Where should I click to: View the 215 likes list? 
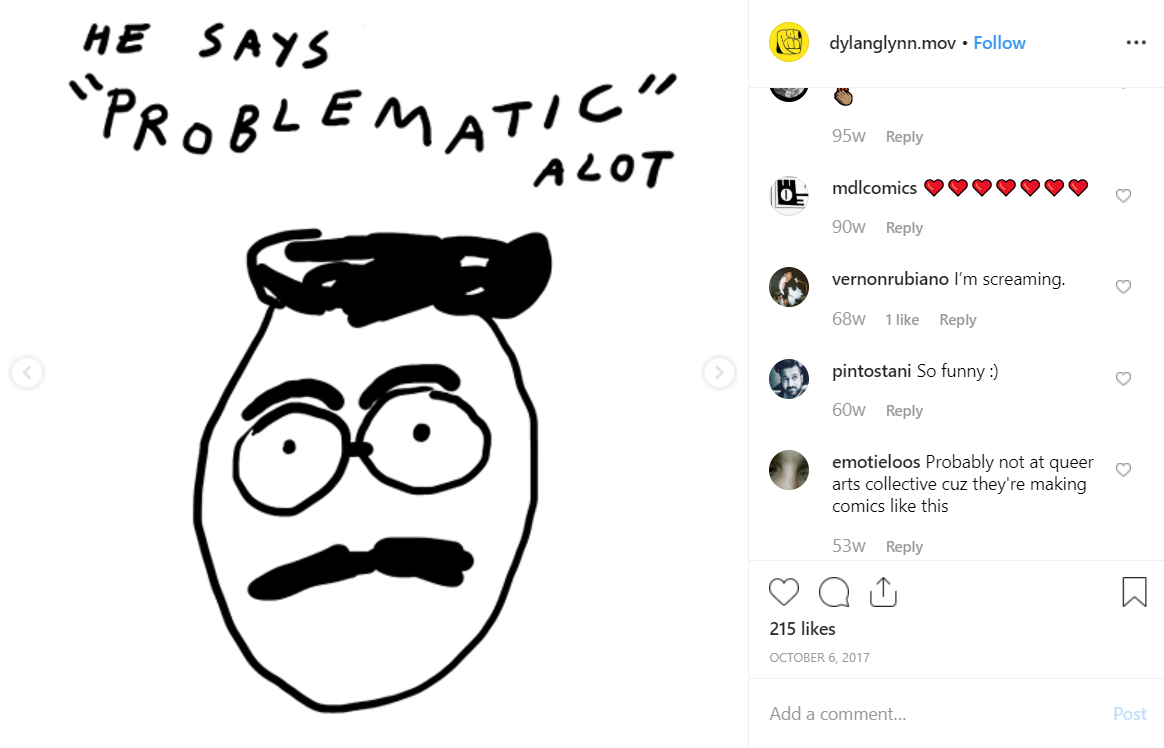802,629
